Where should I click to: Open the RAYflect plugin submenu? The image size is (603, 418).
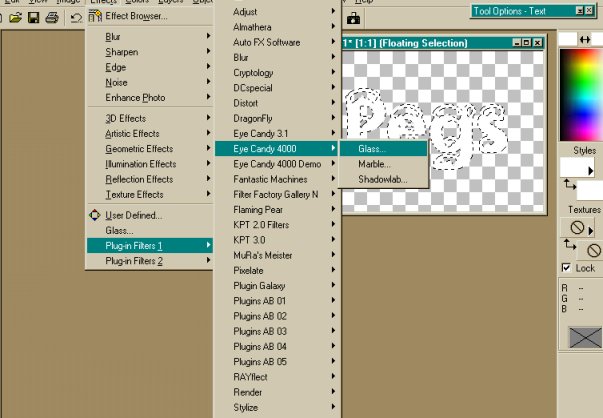[277, 377]
